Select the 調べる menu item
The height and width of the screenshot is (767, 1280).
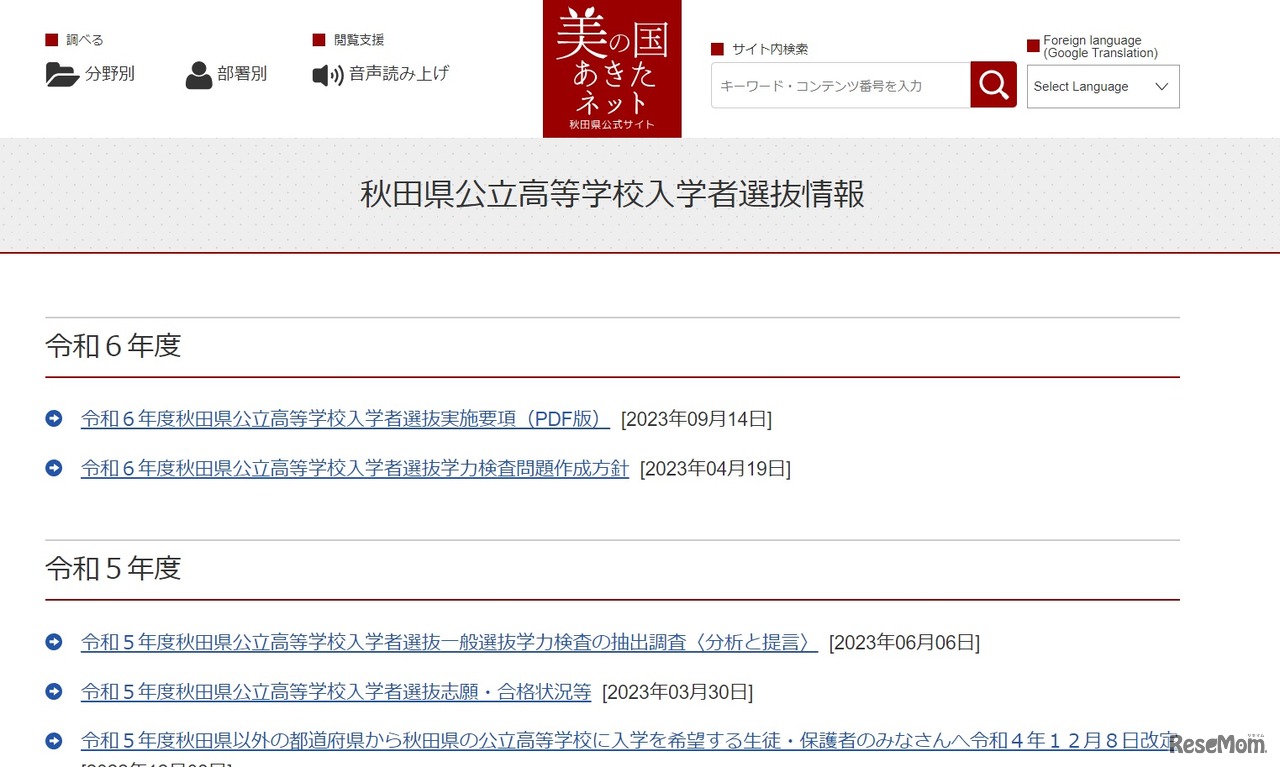[x=82, y=39]
